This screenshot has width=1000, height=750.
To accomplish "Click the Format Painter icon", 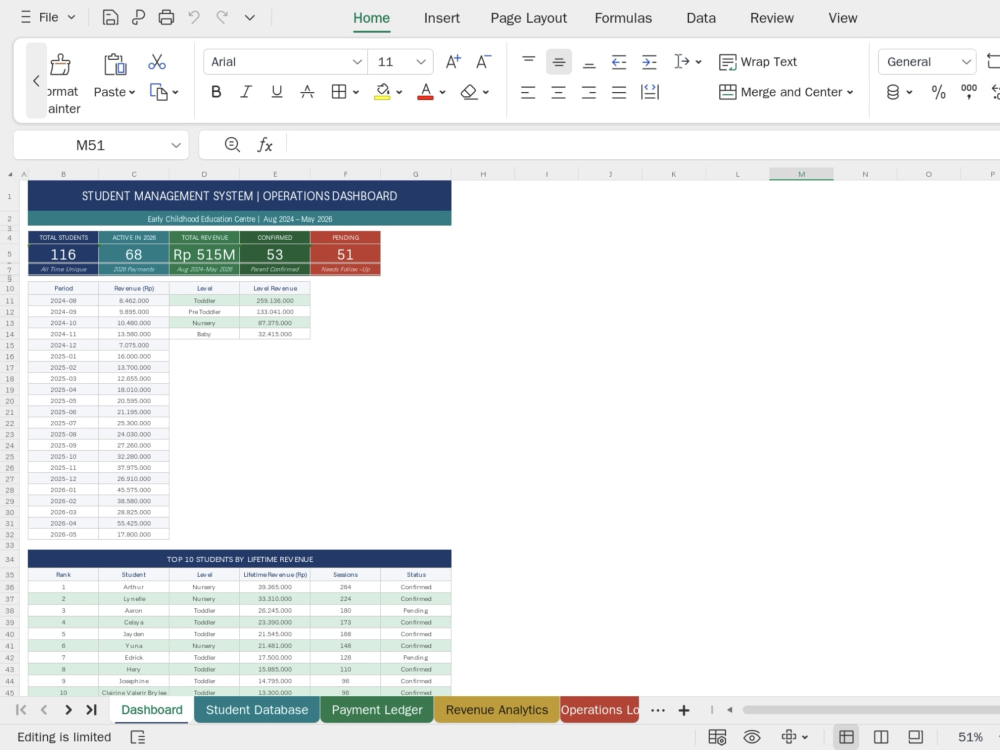I will [61, 64].
